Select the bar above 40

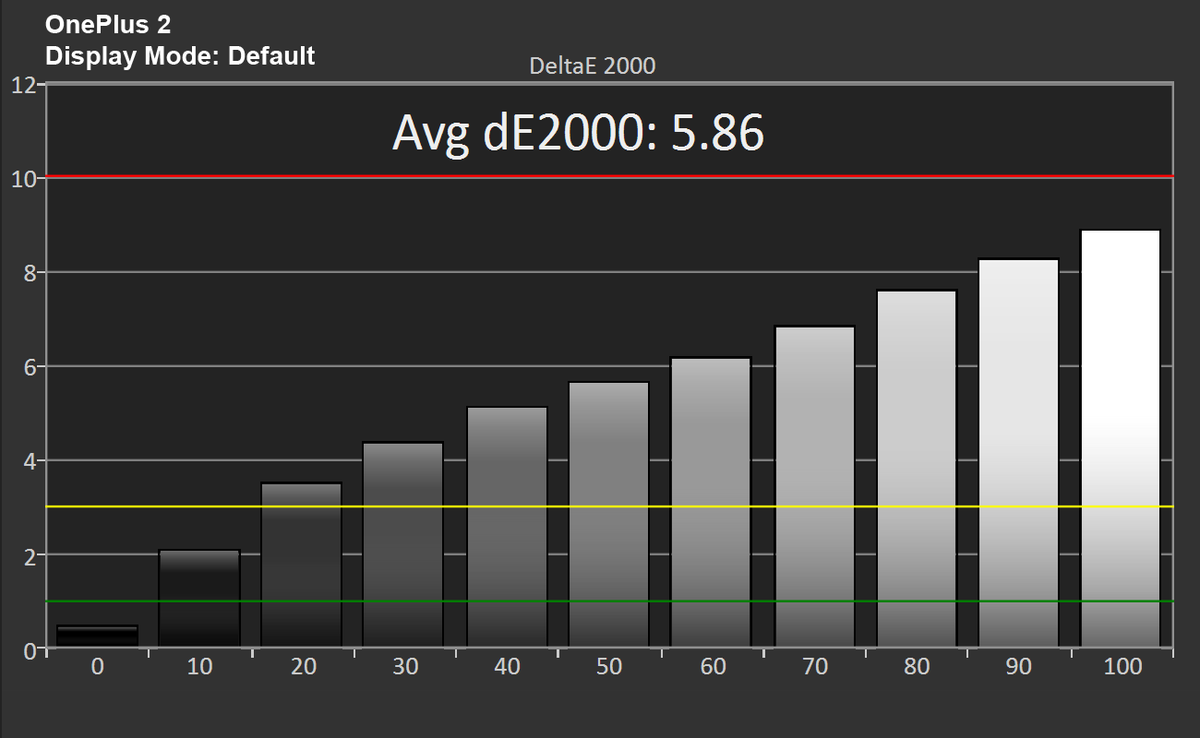click(507, 528)
